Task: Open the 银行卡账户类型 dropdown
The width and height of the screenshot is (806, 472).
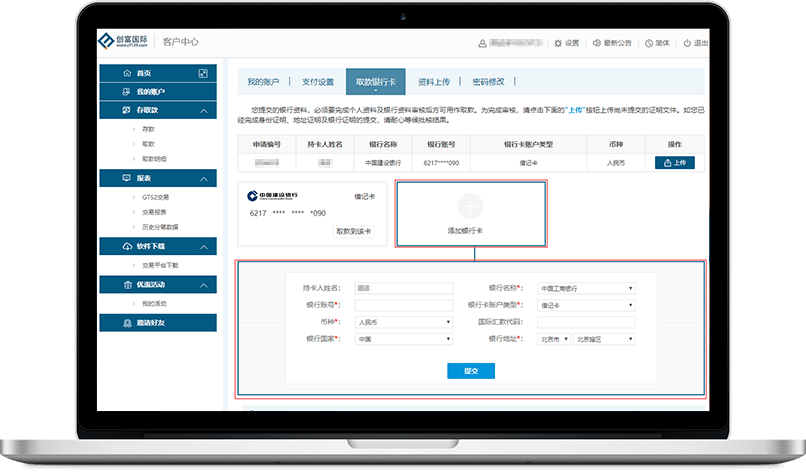Action: pyautogui.click(x=586, y=305)
